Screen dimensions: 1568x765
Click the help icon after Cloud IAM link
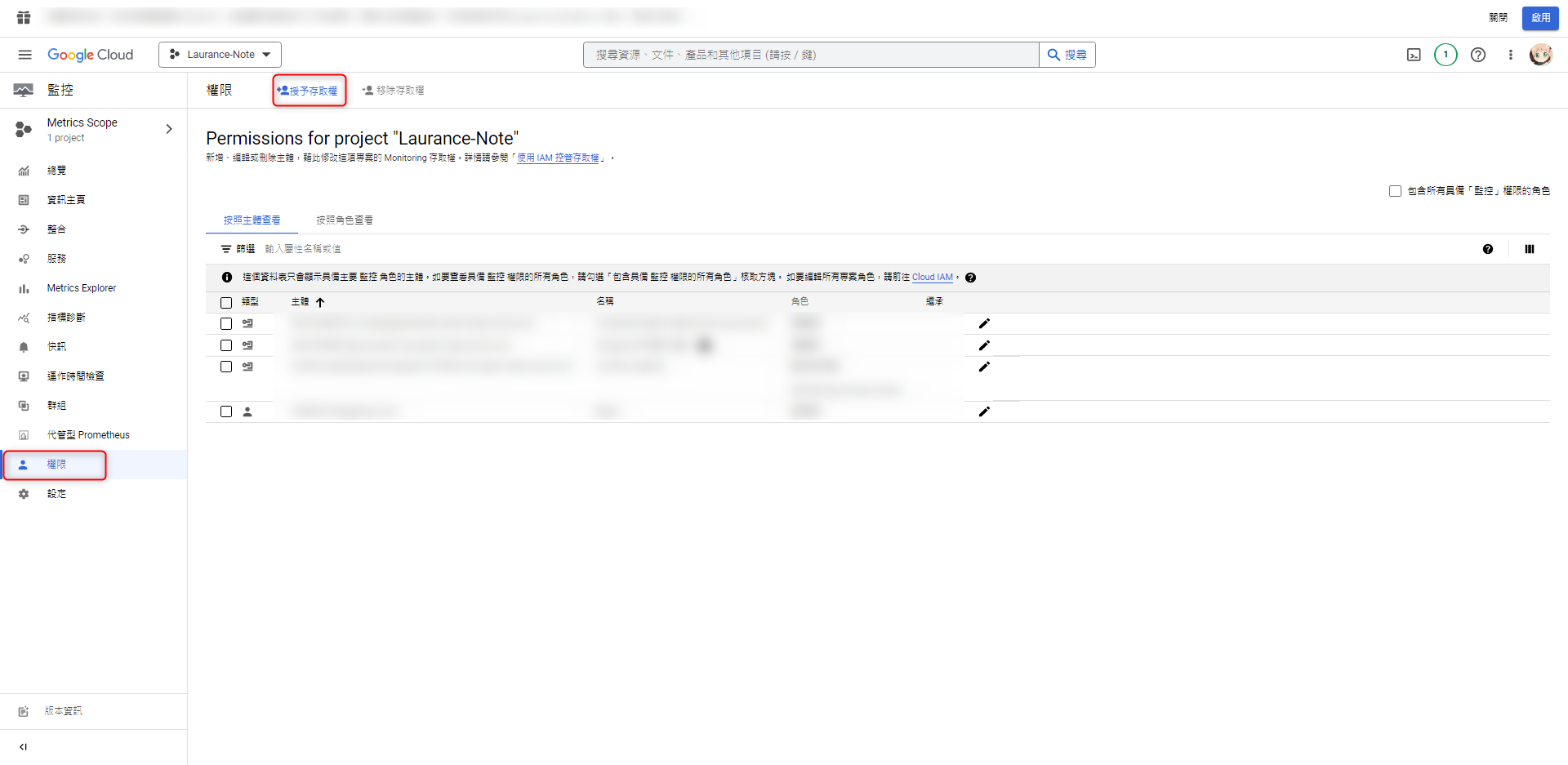pyautogui.click(x=970, y=278)
